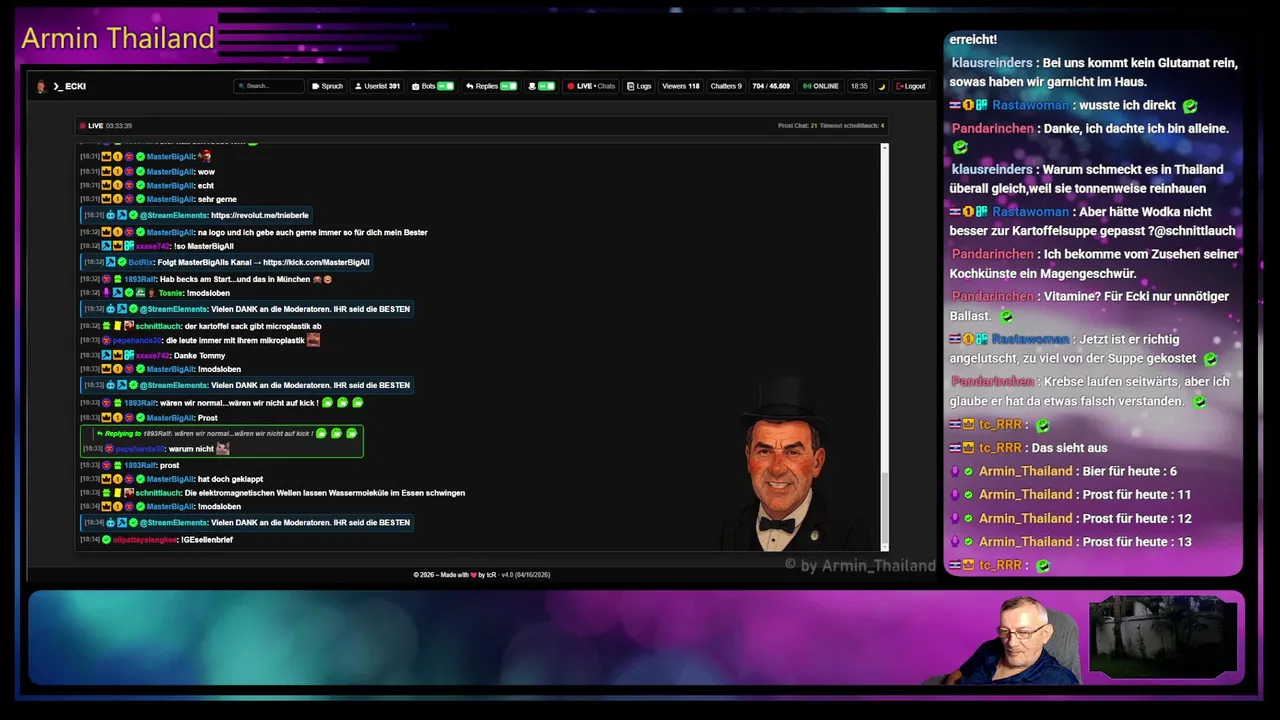Click the gift badge on xxaxe742 'Danke Tommy'
Screen dimensions: 1280x720
tap(129, 355)
